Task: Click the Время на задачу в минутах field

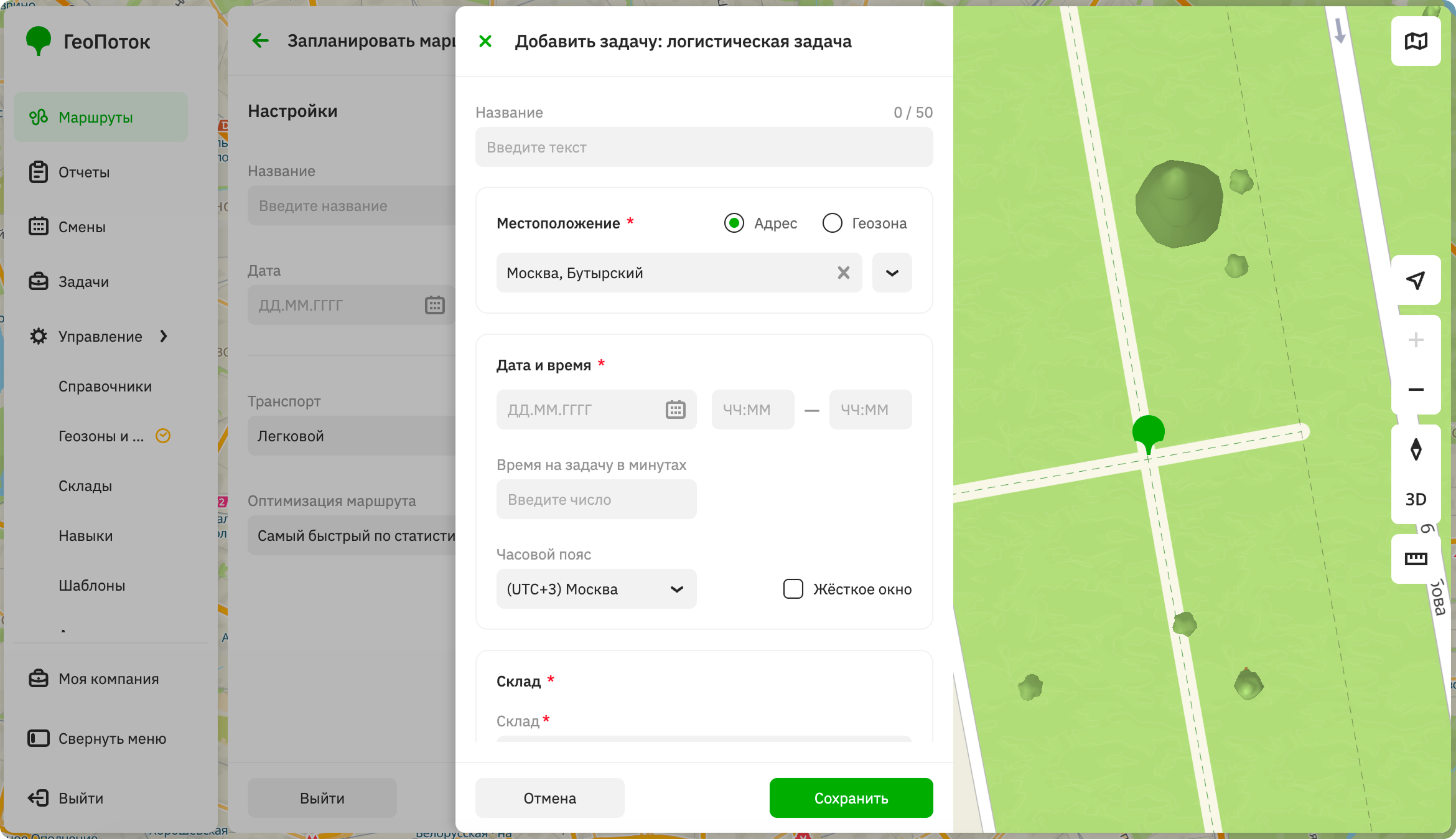Action: pyautogui.click(x=597, y=499)
